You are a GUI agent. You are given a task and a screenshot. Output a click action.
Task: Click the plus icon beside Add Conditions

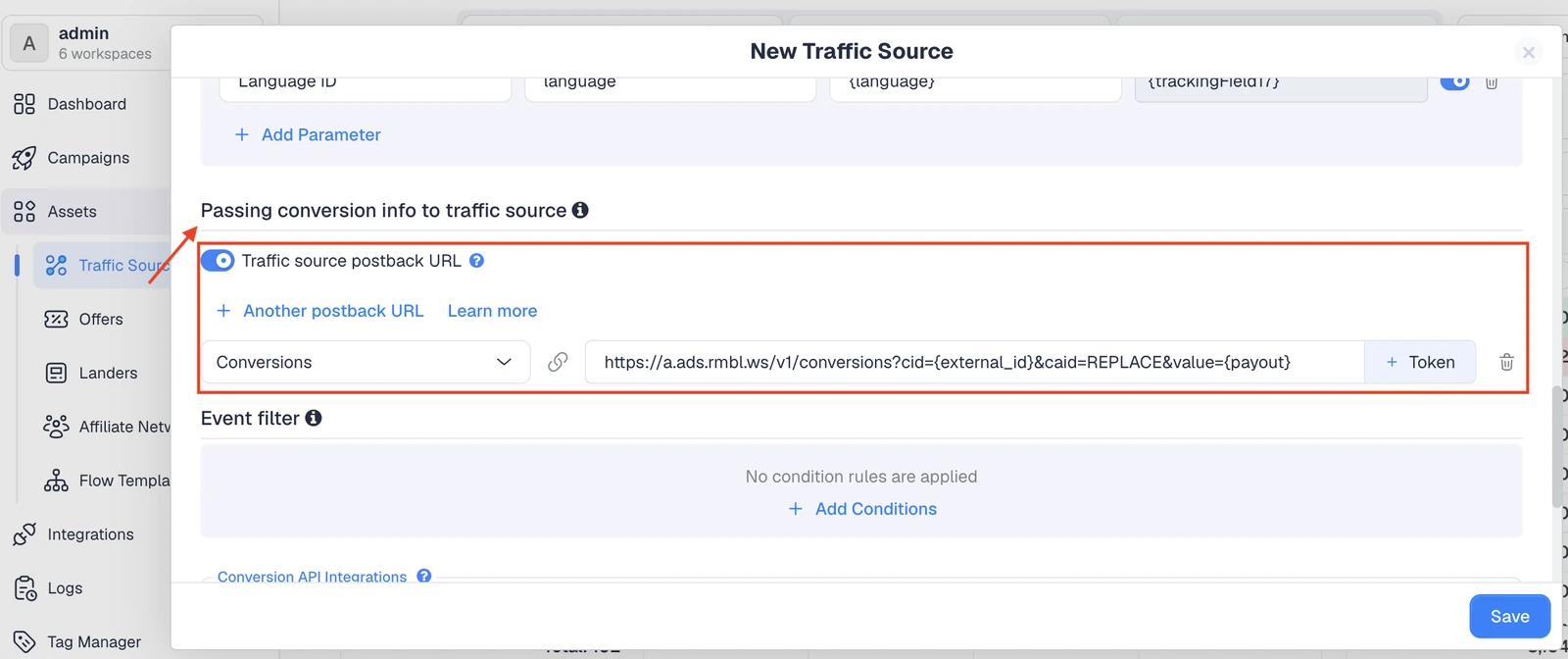(796, 509)
